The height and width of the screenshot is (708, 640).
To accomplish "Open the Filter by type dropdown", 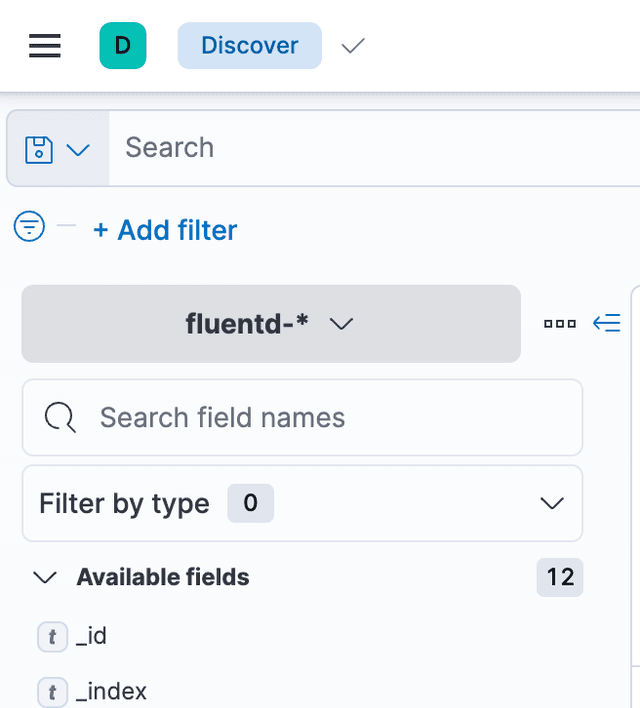I will coord(302,503).
